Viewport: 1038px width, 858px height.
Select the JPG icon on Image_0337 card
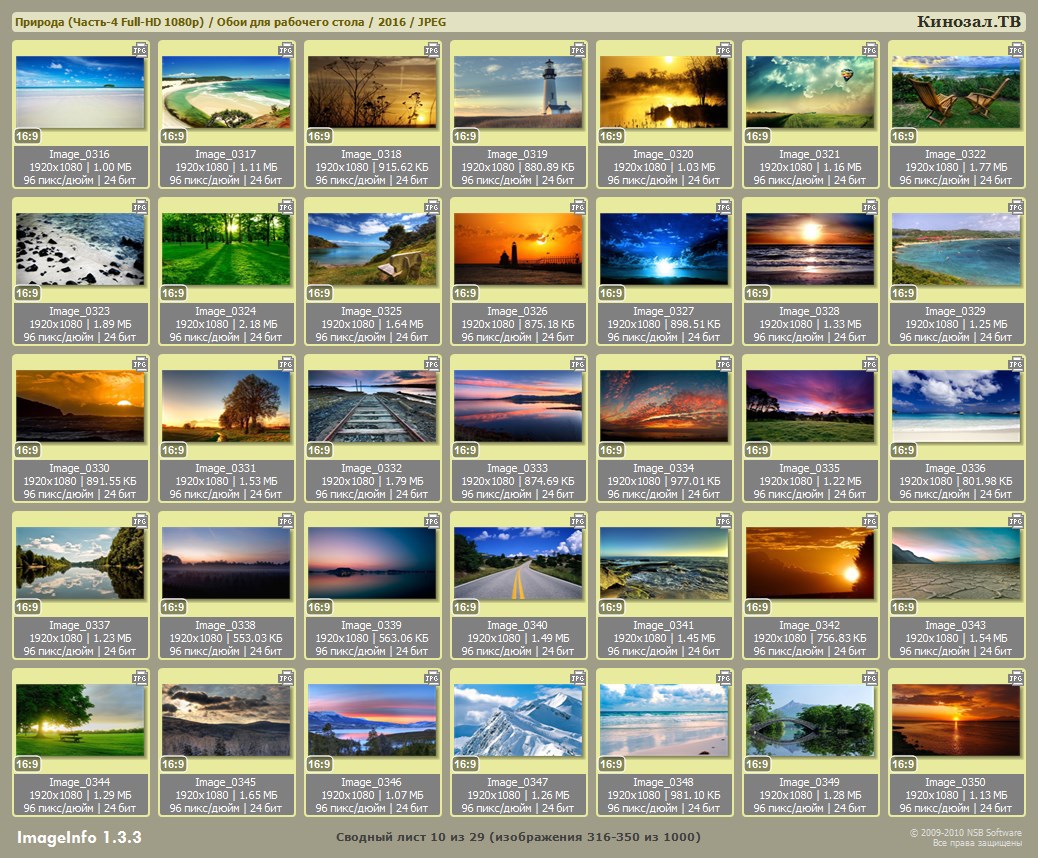(x=140, y=521)
